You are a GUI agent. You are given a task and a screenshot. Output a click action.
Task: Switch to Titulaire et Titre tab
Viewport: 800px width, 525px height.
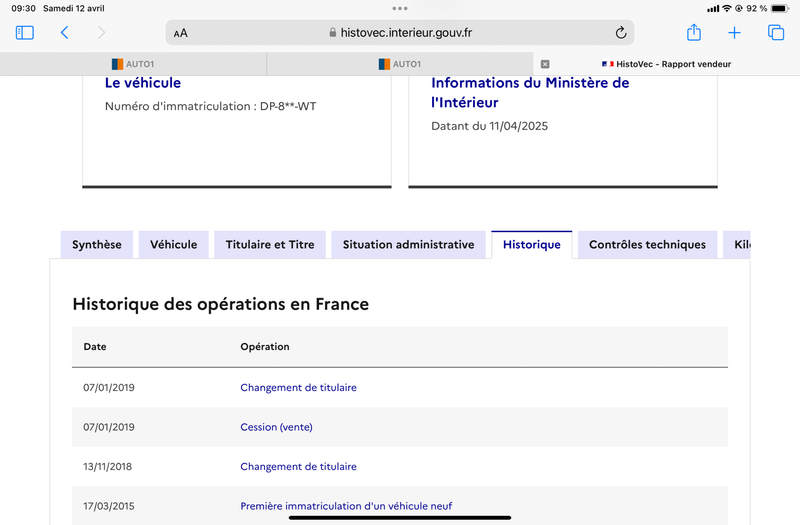click(x=270, y=245)
